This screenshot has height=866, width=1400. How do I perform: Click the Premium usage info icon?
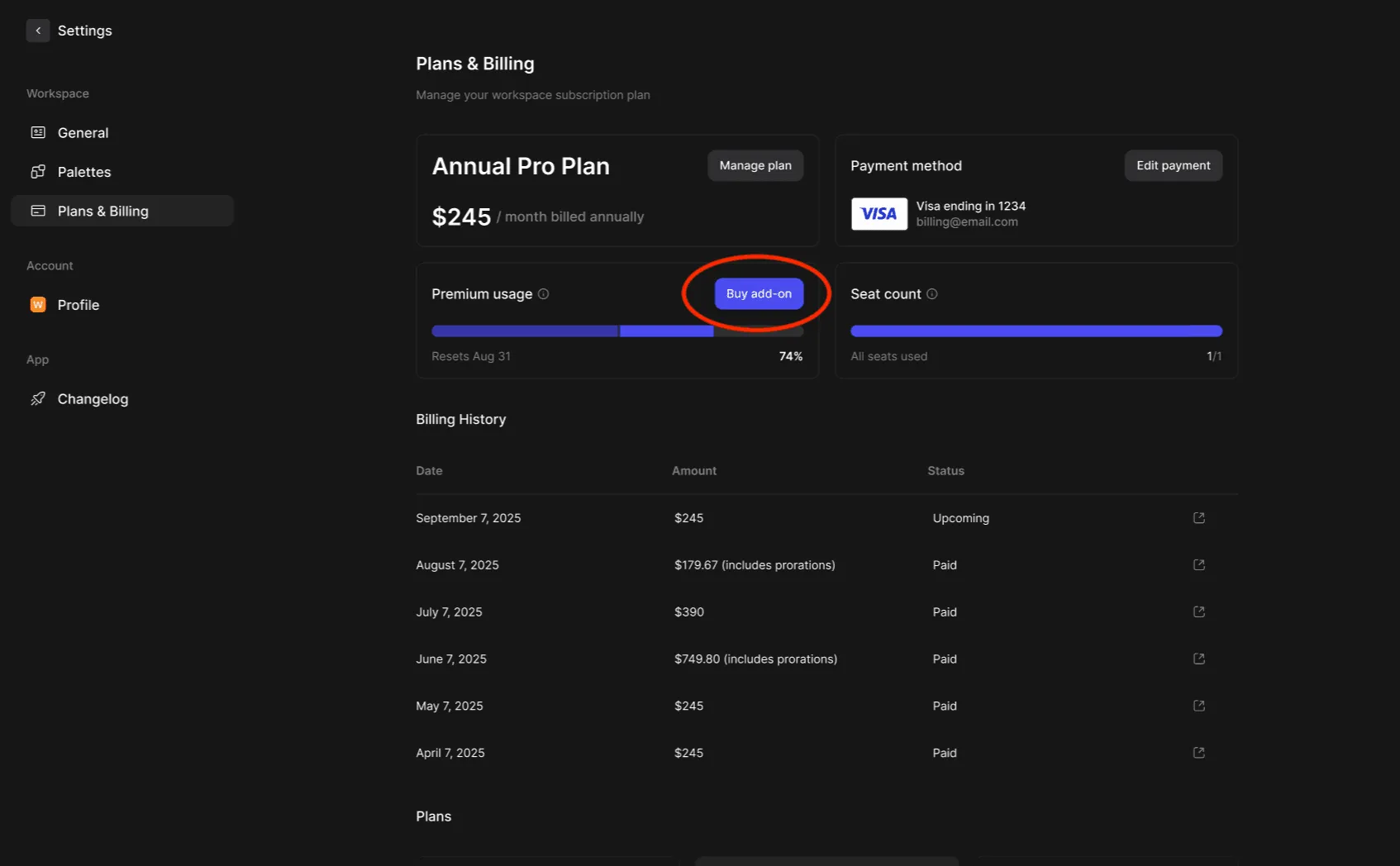tap(544, 294)
